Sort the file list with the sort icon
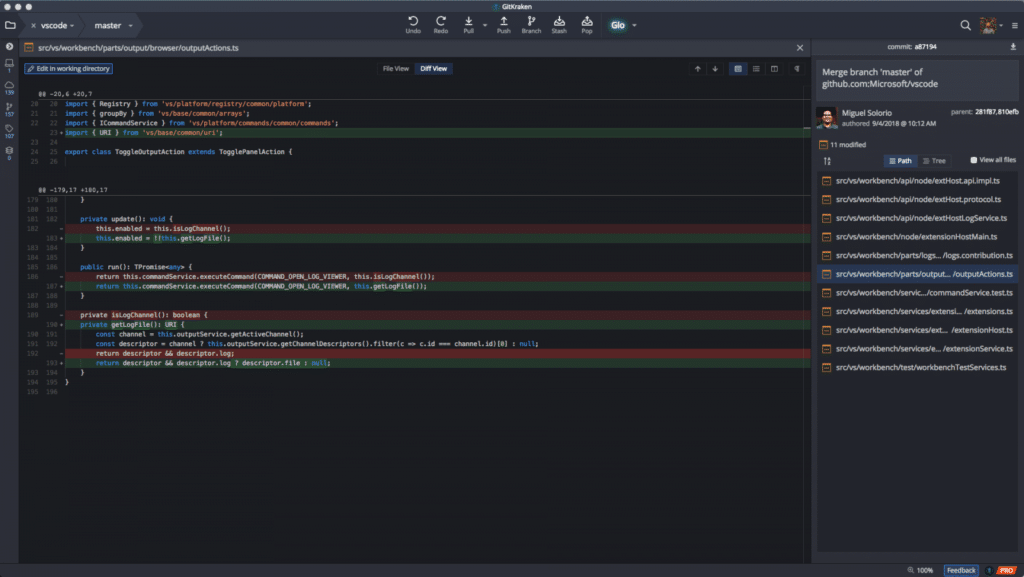Viewport: 1024px width, 577px height. [x=827, y=161]
